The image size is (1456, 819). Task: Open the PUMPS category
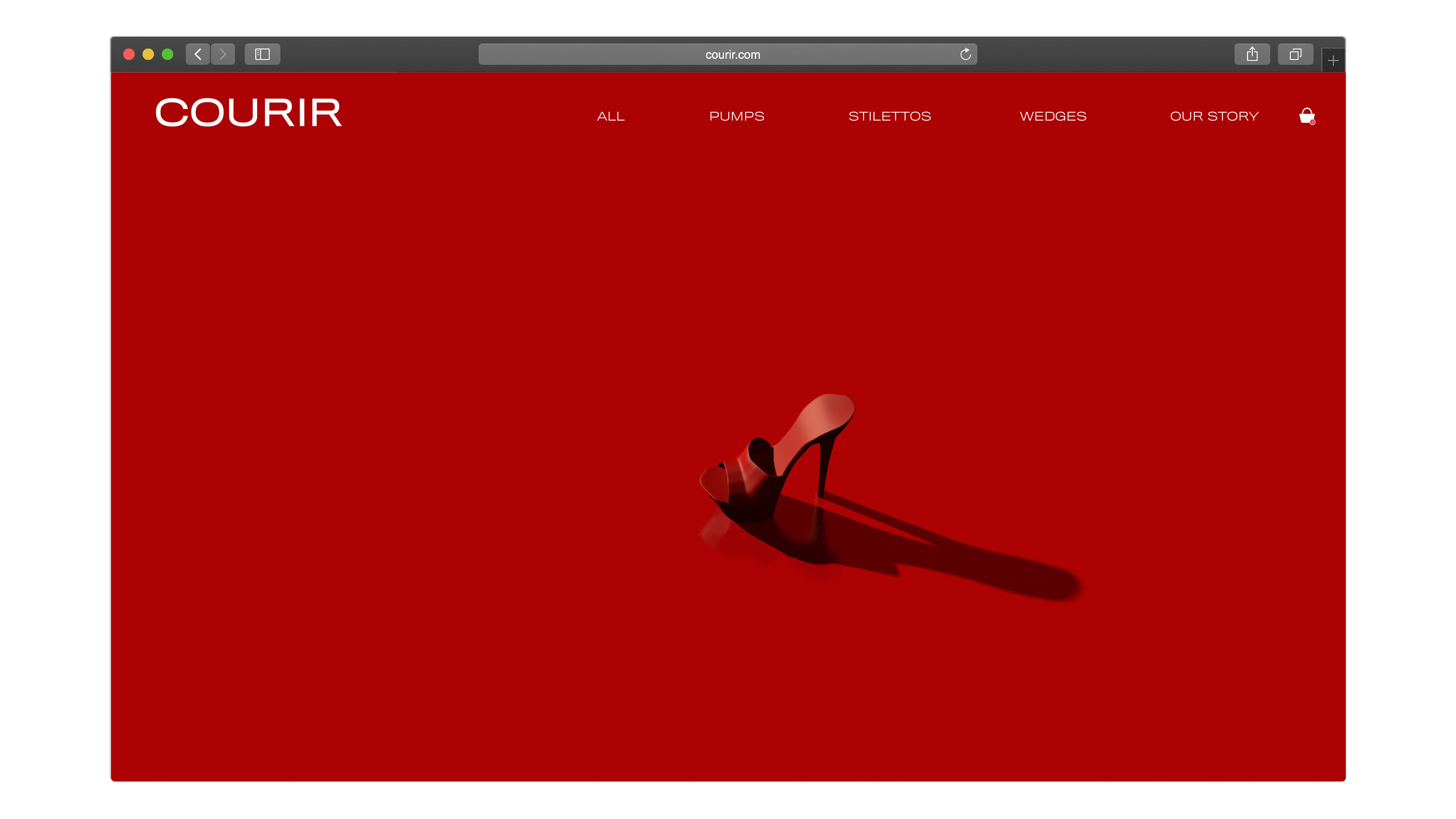[x=736, y=116]
